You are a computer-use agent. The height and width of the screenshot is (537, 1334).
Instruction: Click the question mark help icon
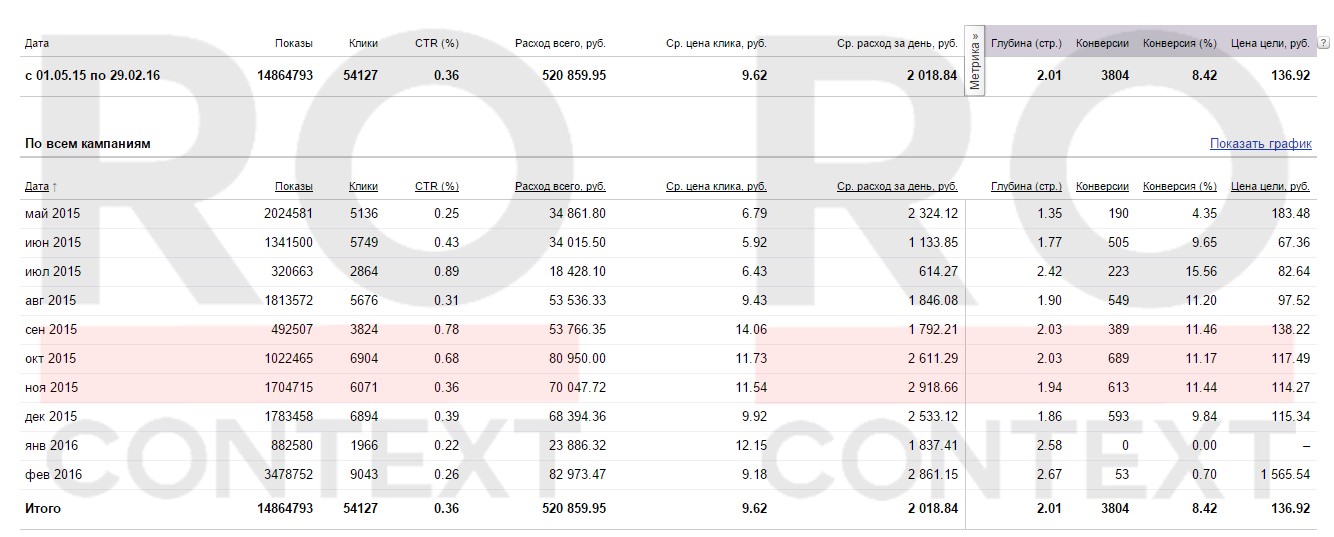point(1322,44)
